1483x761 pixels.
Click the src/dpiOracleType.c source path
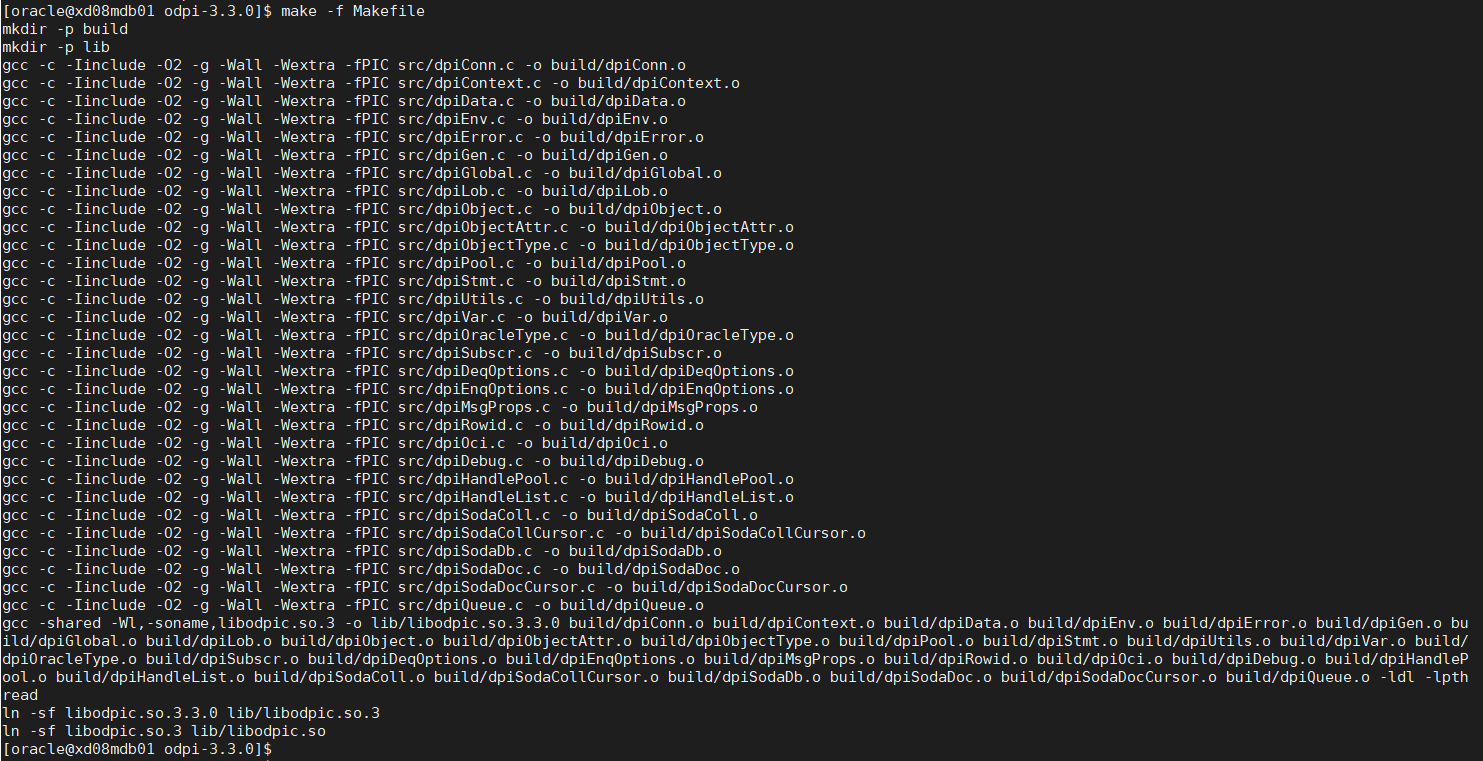[483, 335]
